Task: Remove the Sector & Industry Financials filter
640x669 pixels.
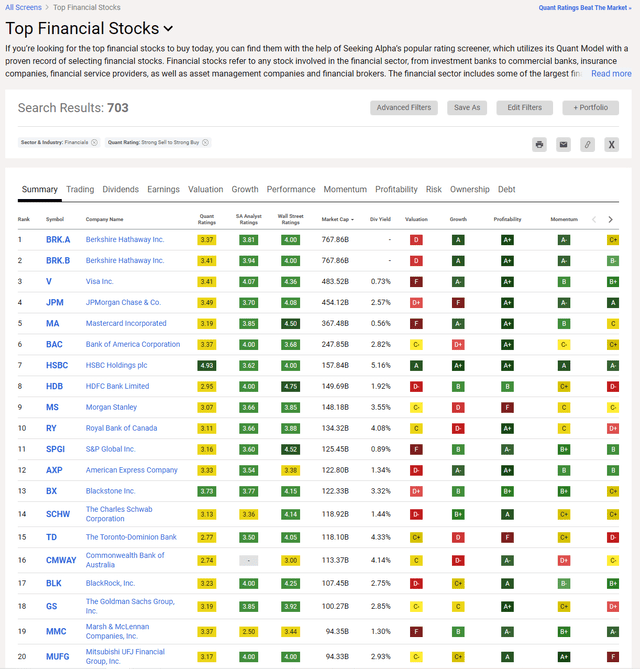Action: pyautogui.click(x=94, y=143)
